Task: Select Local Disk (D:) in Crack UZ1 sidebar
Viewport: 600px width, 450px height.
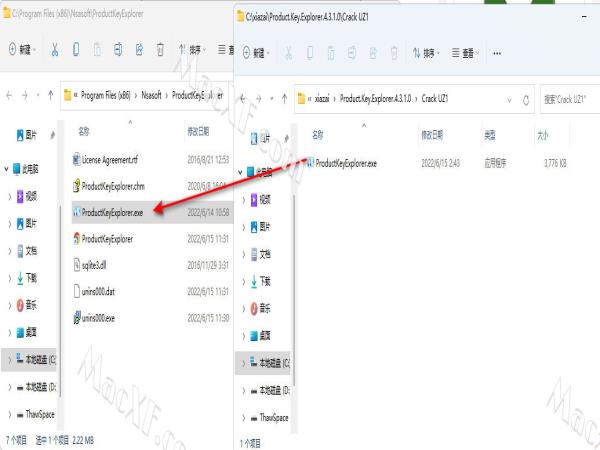Action: [x=270, y=390]
